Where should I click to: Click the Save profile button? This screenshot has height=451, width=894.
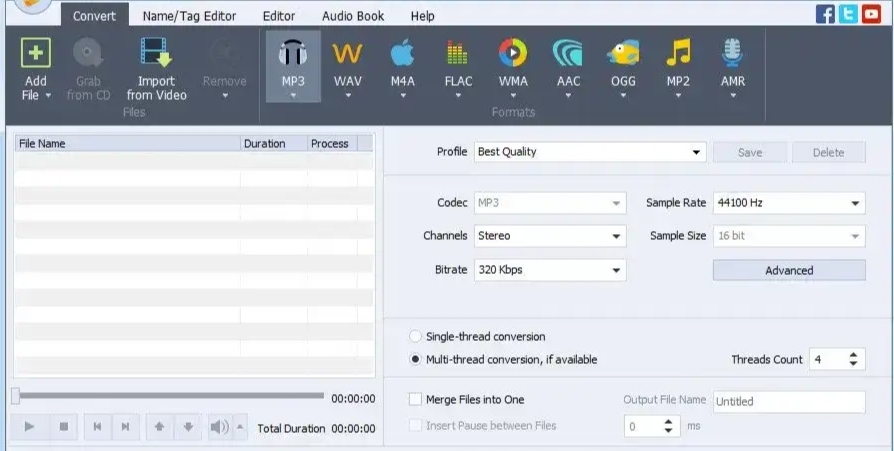pos(750,152)
